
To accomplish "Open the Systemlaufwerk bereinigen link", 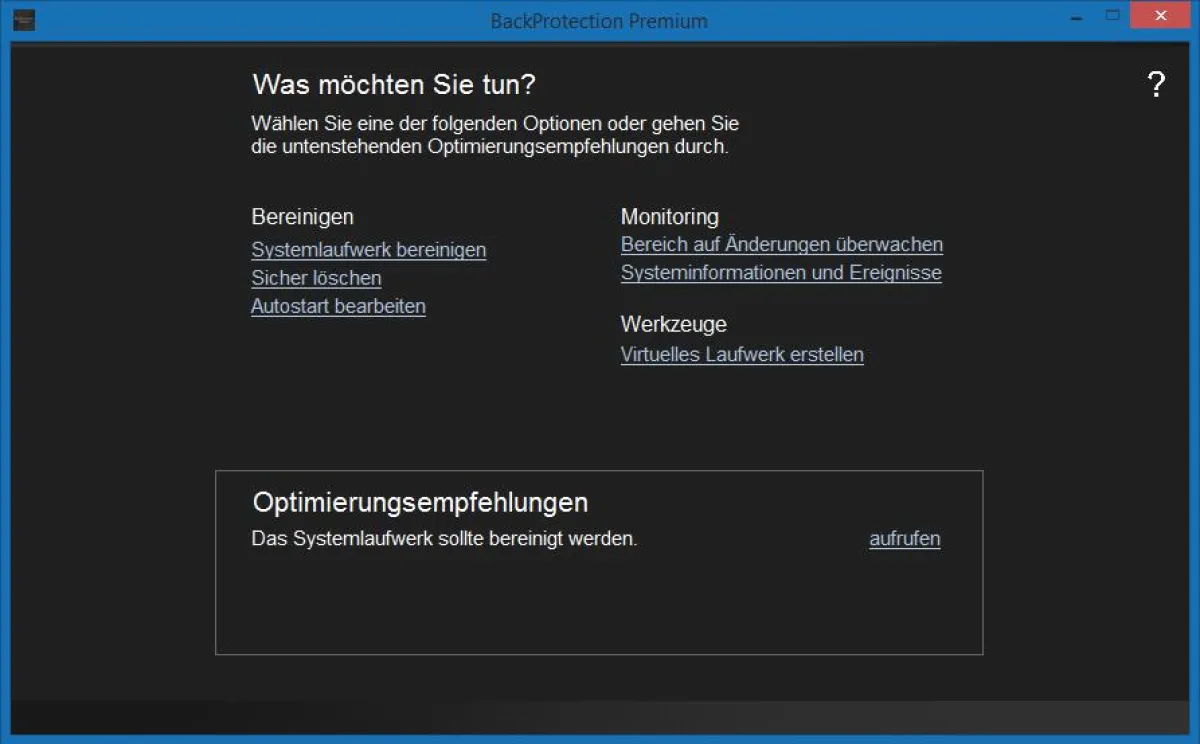I will point(368,249).
